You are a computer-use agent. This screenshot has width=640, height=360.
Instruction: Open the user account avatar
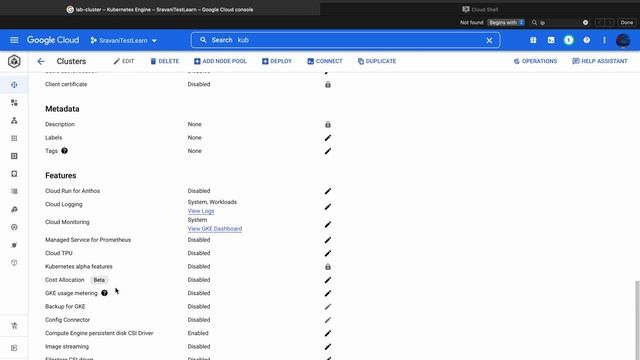coord(623,40)
